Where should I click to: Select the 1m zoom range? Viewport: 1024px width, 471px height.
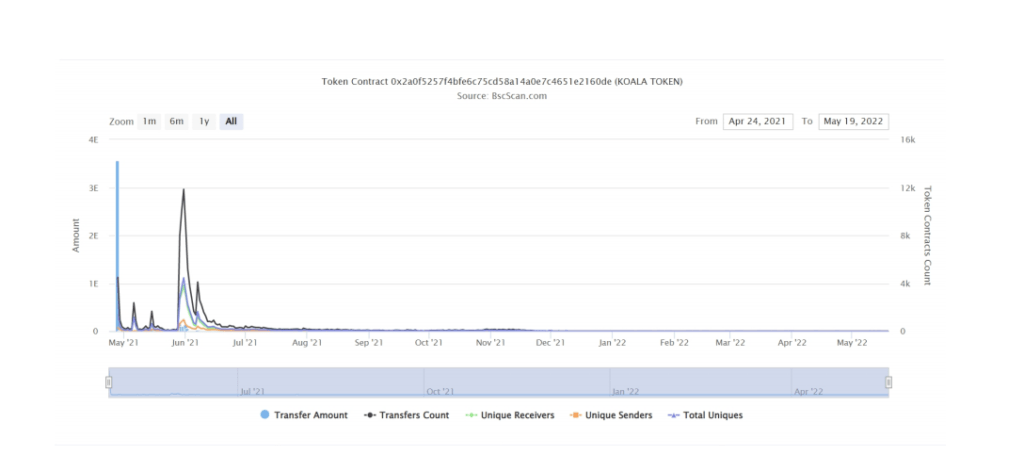point(149,122)
